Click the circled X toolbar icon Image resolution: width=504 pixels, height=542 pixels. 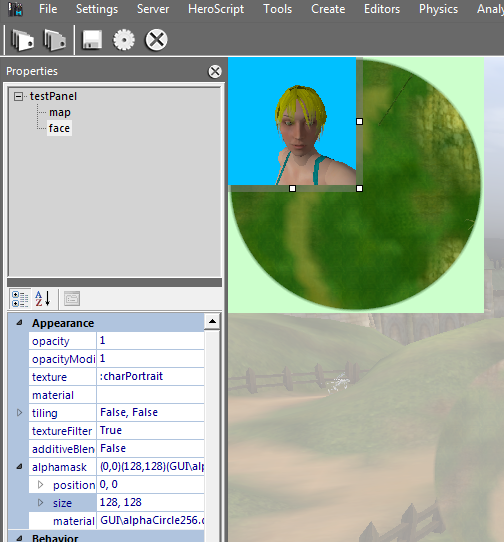coord(156,40)
